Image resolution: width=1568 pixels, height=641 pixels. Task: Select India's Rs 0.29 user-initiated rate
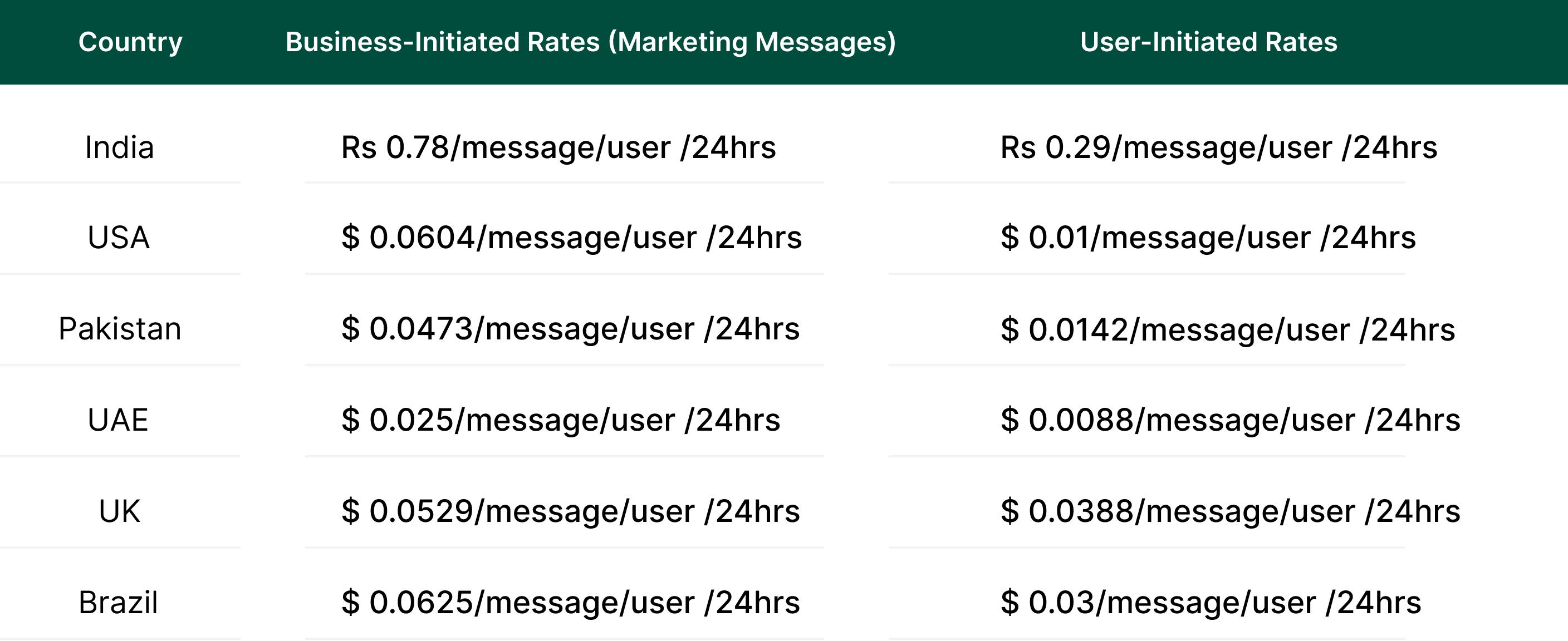[x=1219, y=147]
